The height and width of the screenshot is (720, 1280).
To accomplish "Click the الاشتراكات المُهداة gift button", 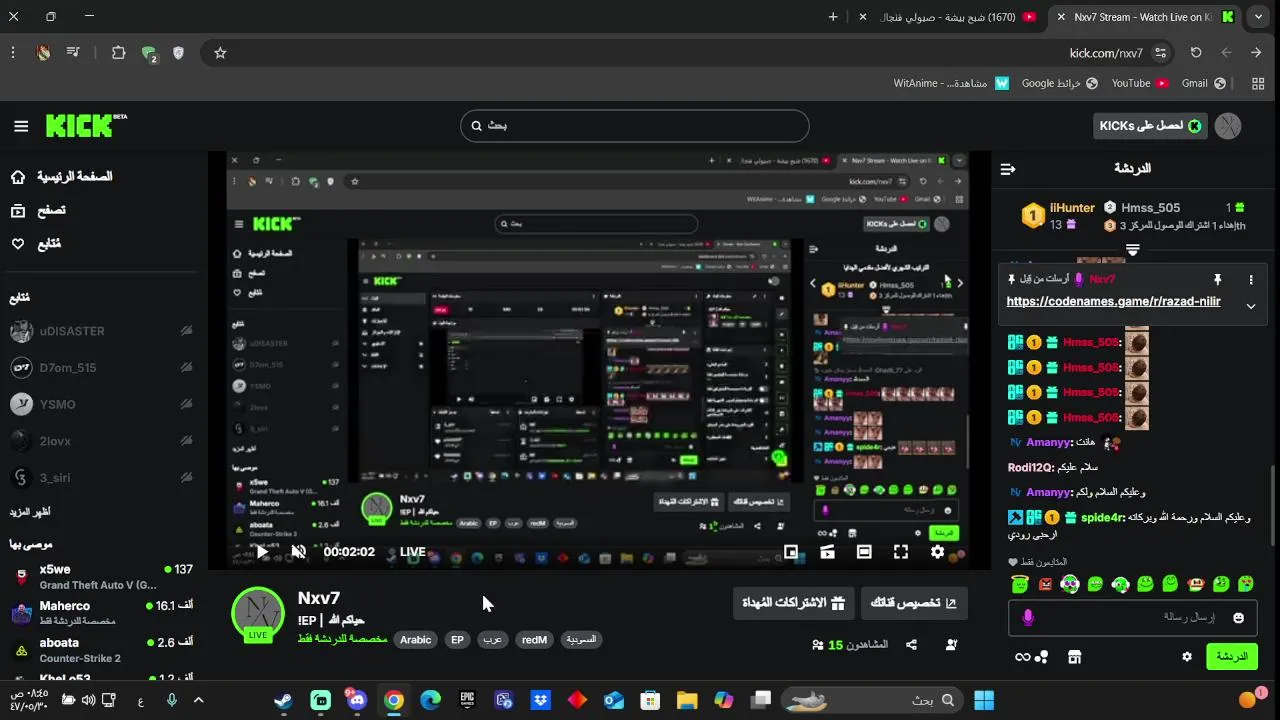I will (x=794, y=603).
